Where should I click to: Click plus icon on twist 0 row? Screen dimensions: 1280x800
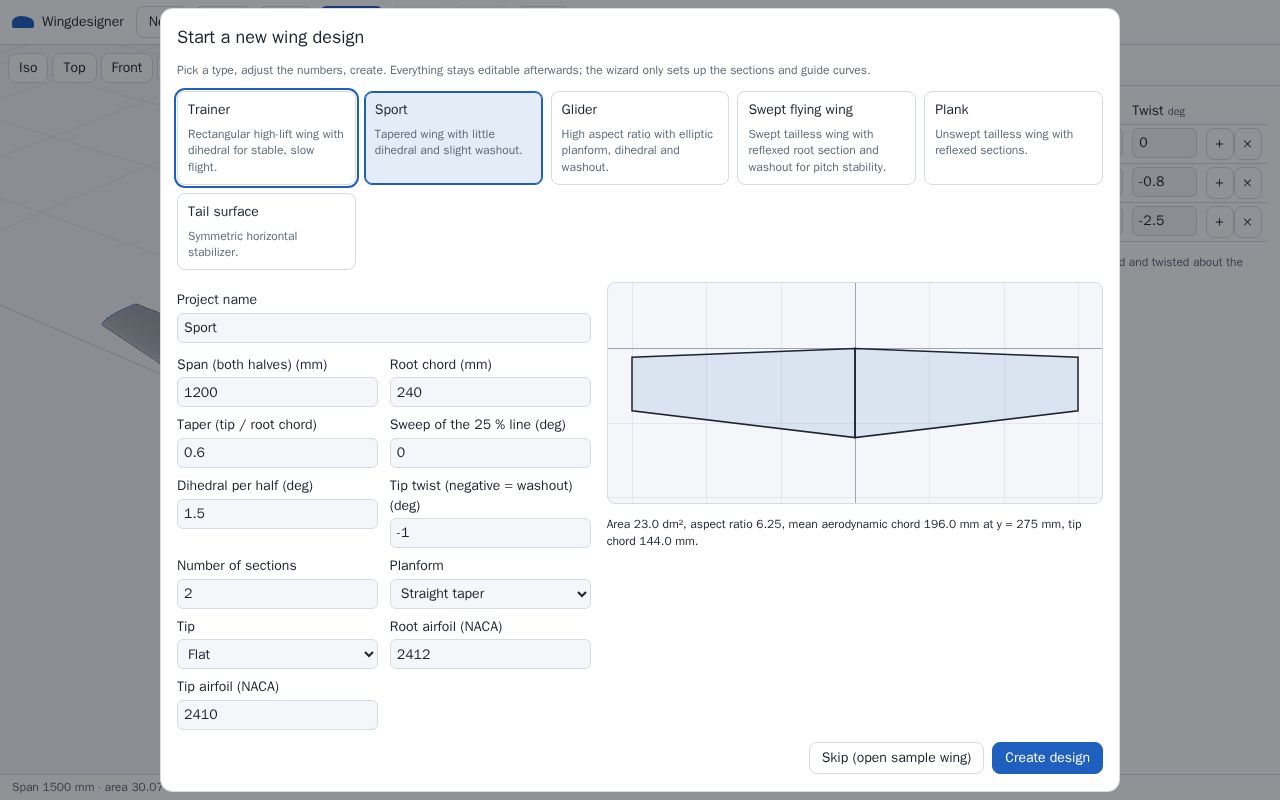pyautogui.click(x=1219, y=143)
